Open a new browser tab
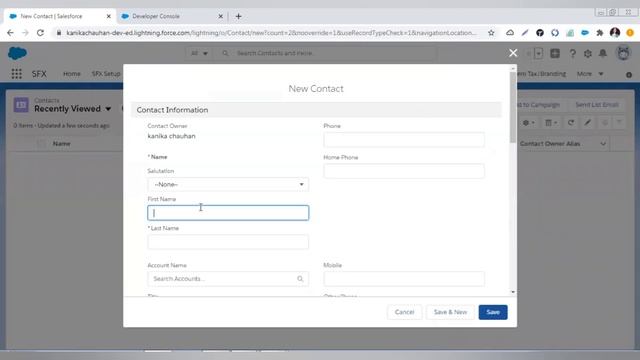Viewport: 640px width, 360px height. pos(238,16)
